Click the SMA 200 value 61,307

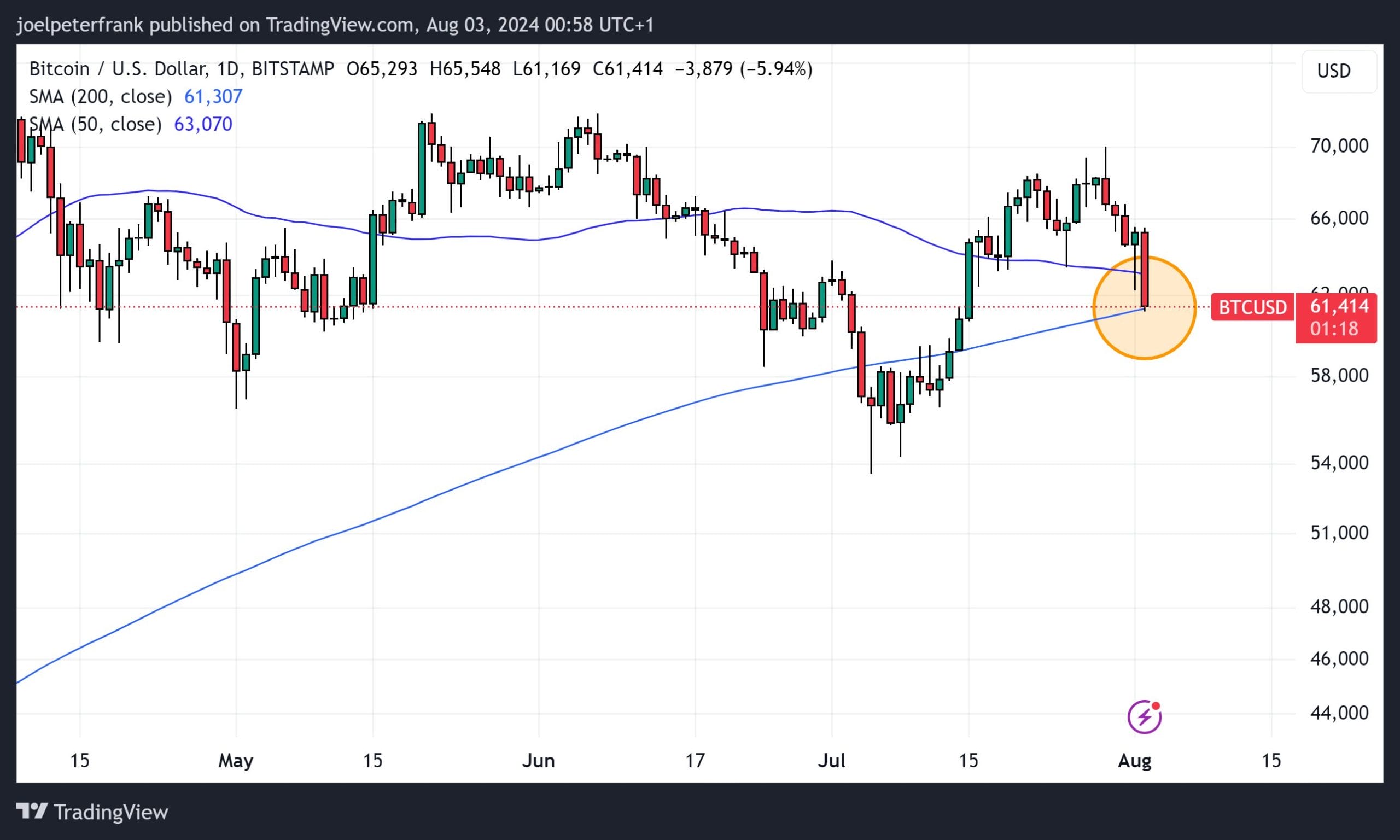tap(214, 96)
